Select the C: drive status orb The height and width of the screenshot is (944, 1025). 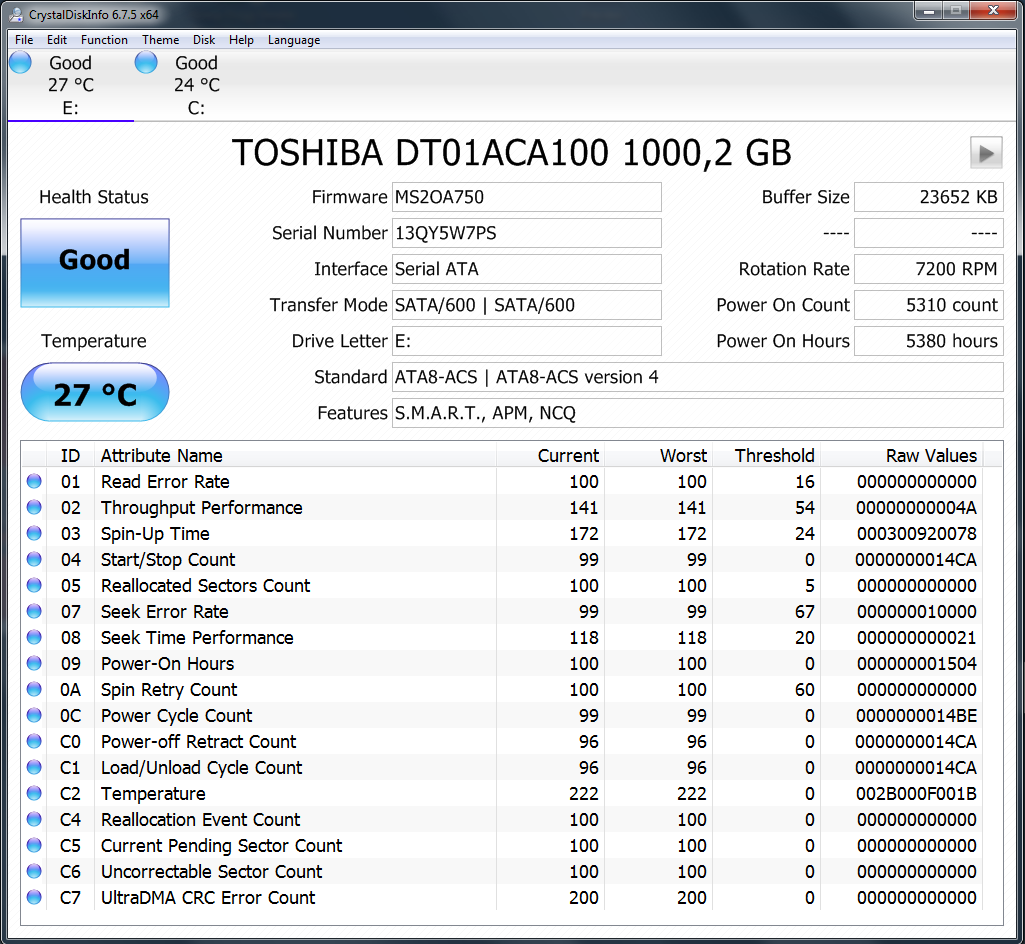(x=146, y=63)
